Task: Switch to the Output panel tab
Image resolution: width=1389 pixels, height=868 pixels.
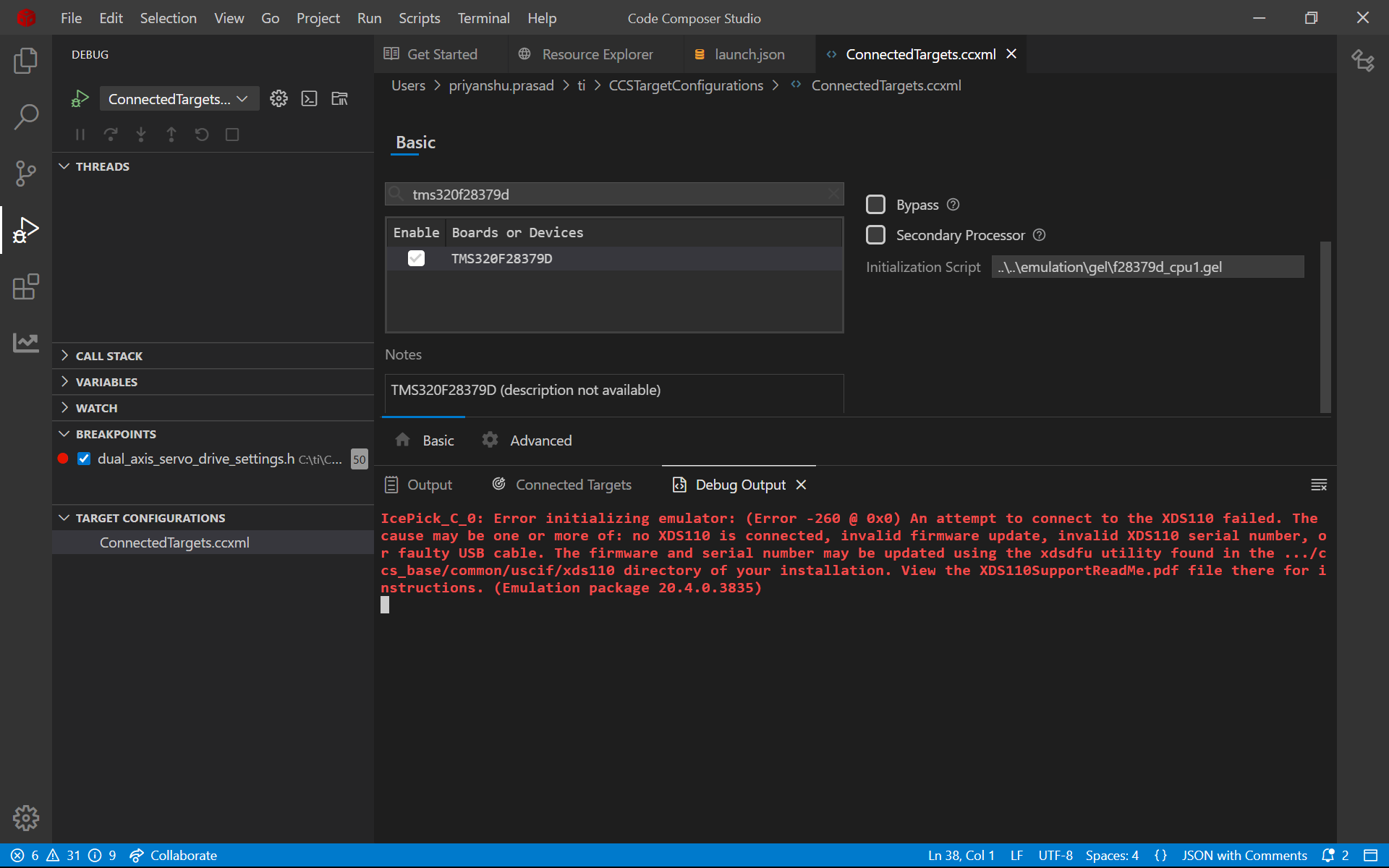Action: coord(418,485)
